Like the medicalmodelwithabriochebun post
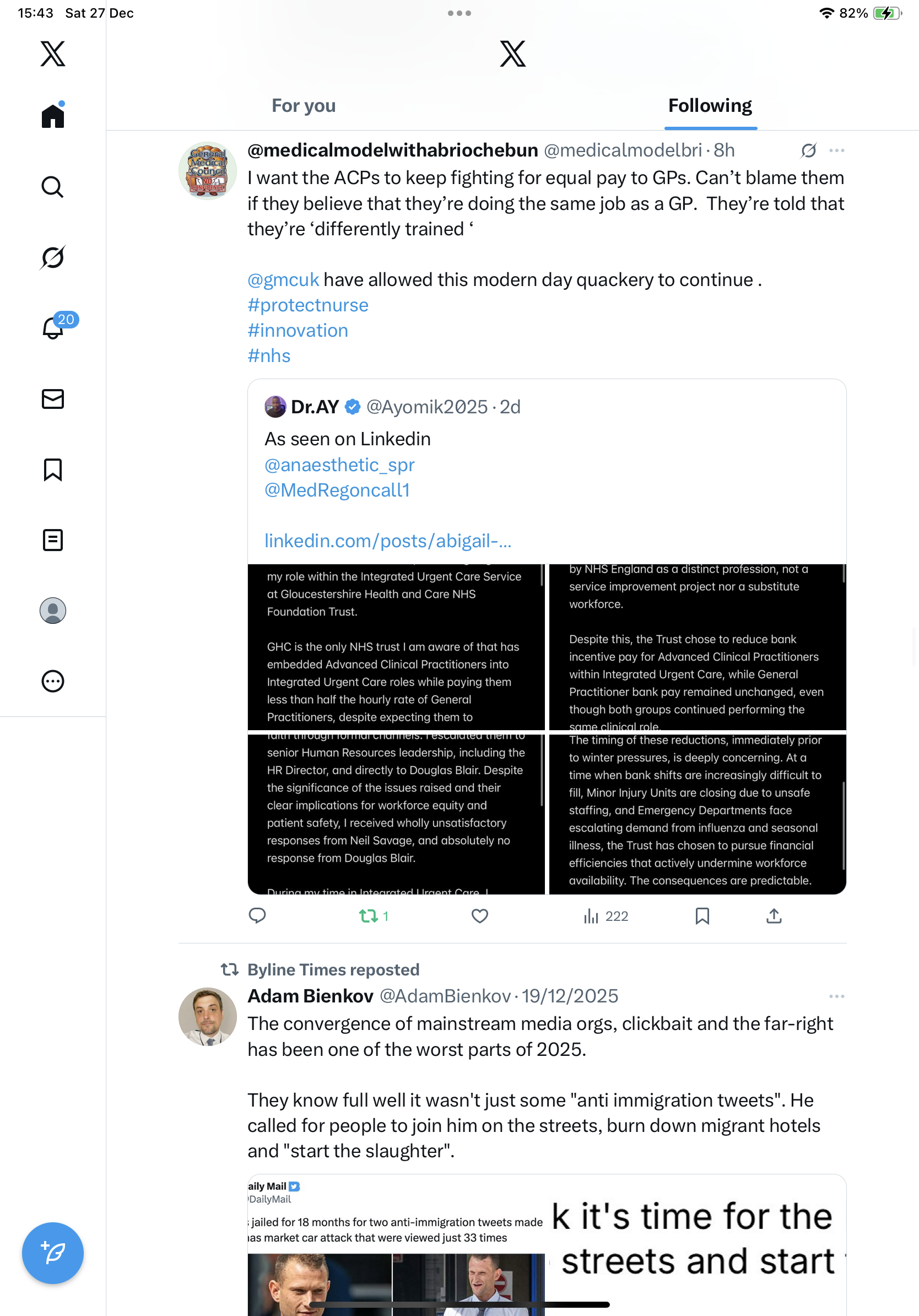The width and height of the screenshot is (919, 1316). click(479, 916)
